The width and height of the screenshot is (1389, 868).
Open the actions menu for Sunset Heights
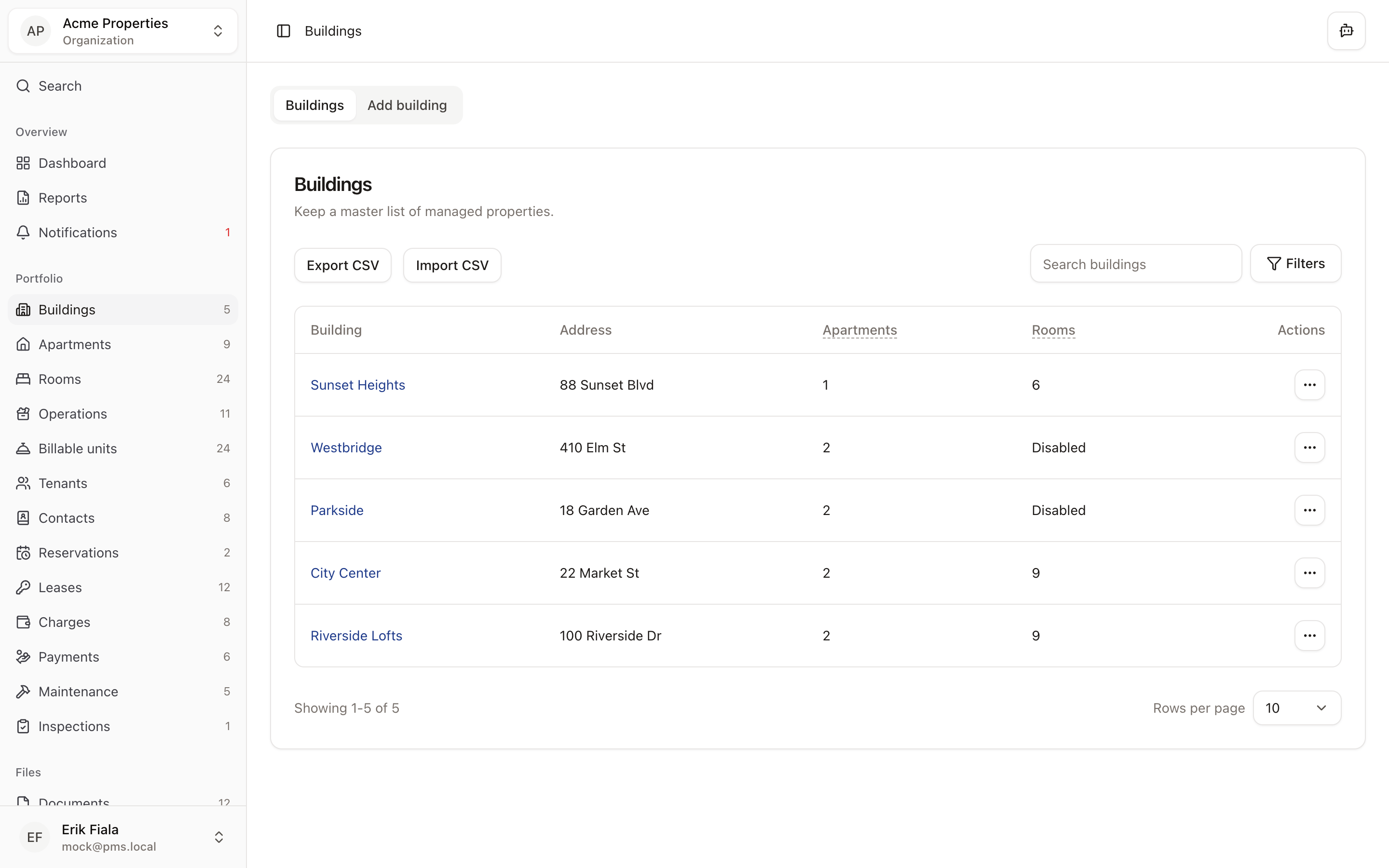coord(1309,385)
